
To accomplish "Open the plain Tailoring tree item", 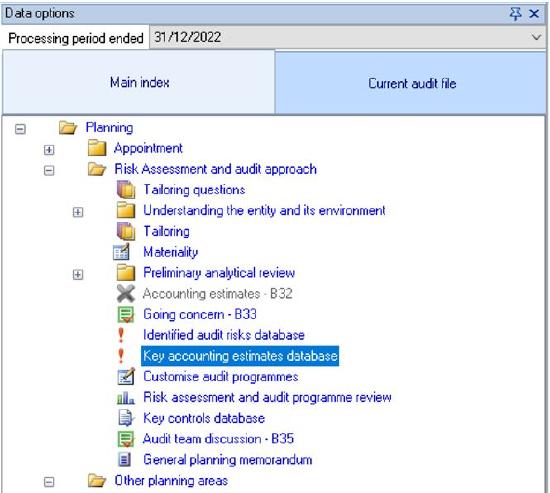I will [x=167, y=231].
